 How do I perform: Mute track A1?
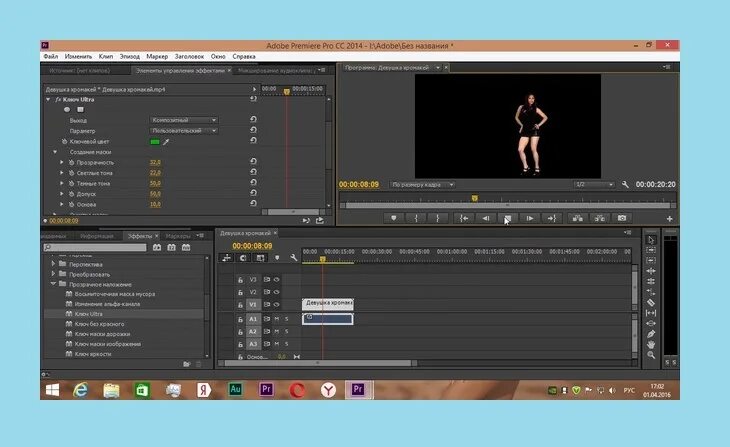[277, 319]
